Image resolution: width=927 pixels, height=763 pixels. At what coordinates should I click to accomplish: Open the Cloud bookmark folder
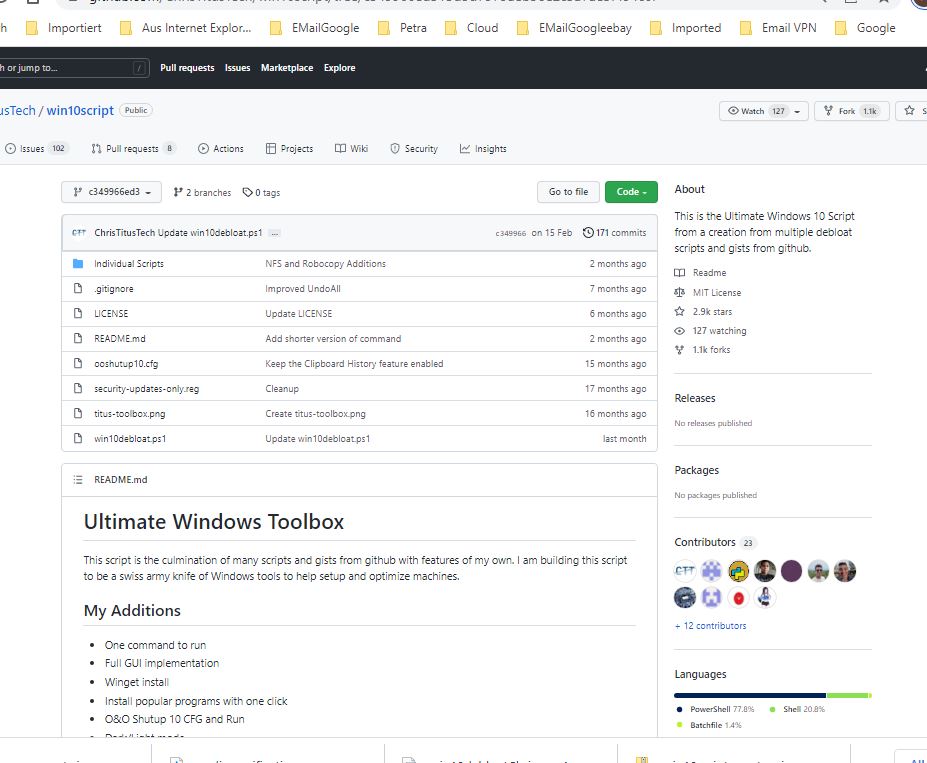[471, 28]
